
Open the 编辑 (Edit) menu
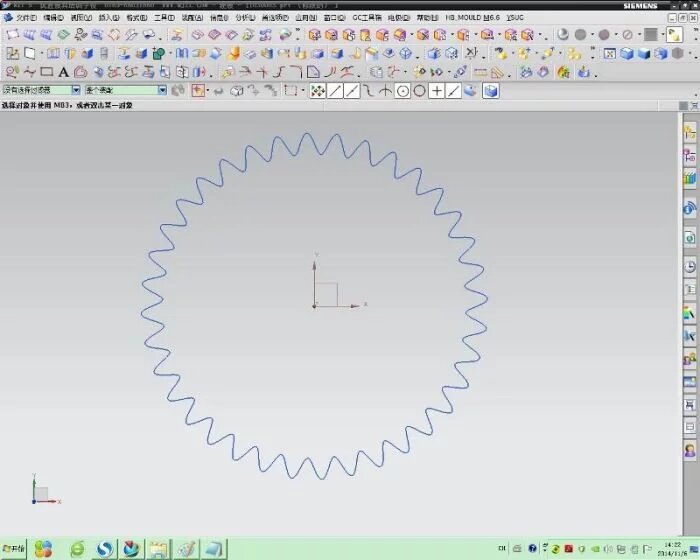[x=53, y=18]
